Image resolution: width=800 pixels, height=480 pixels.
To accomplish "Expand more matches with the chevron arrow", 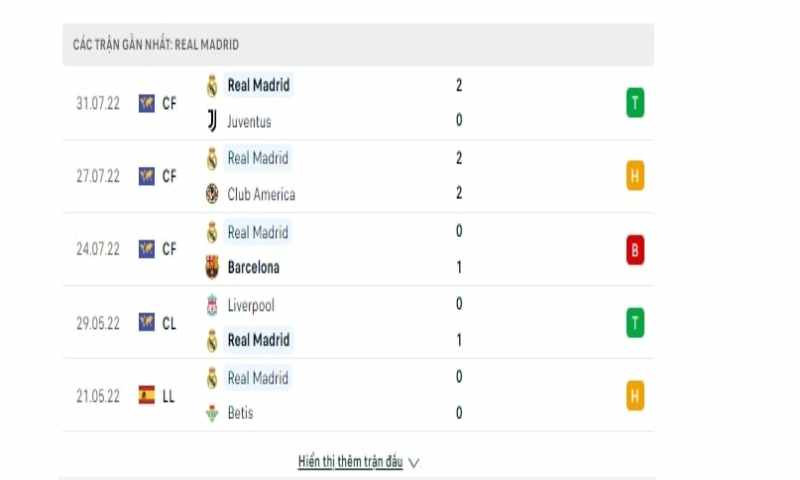I will click(x=414, y=463).
